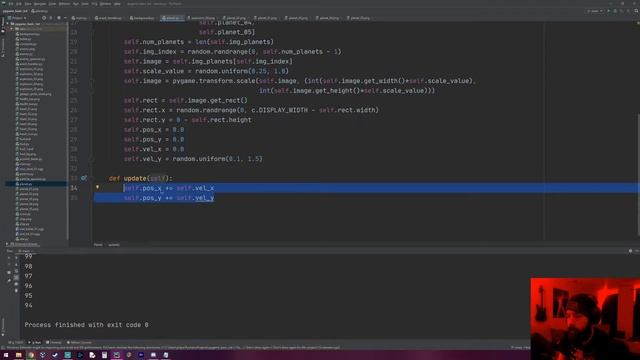Open Dropbox from the taskbar
The image size is (640, 360).
43,355
